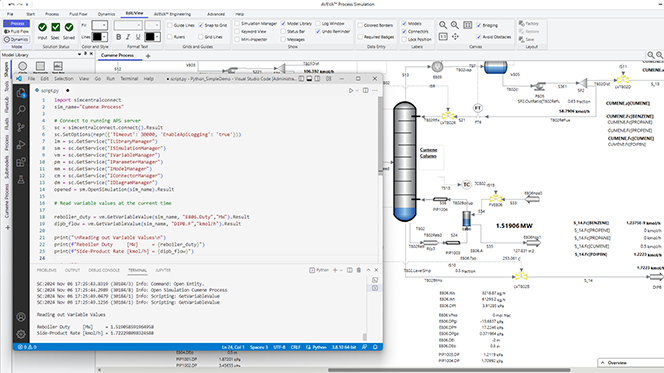The height and width of the screenshot is (373, 664).
Task: Select the Fluid Flow mode button
Action: click(x=16, y=31)
